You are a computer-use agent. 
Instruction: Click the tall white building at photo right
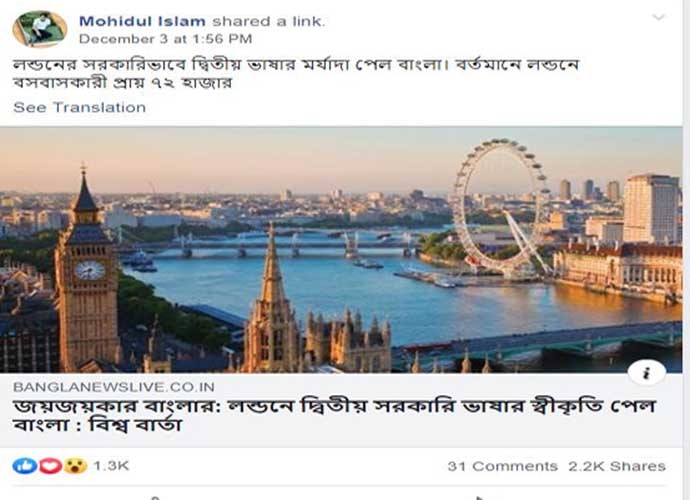(650, 208)
